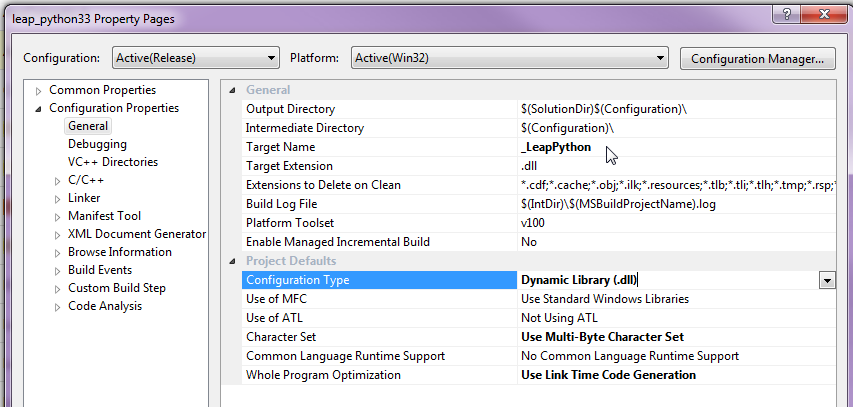Expand the Linker node arrow

point(58,199)
